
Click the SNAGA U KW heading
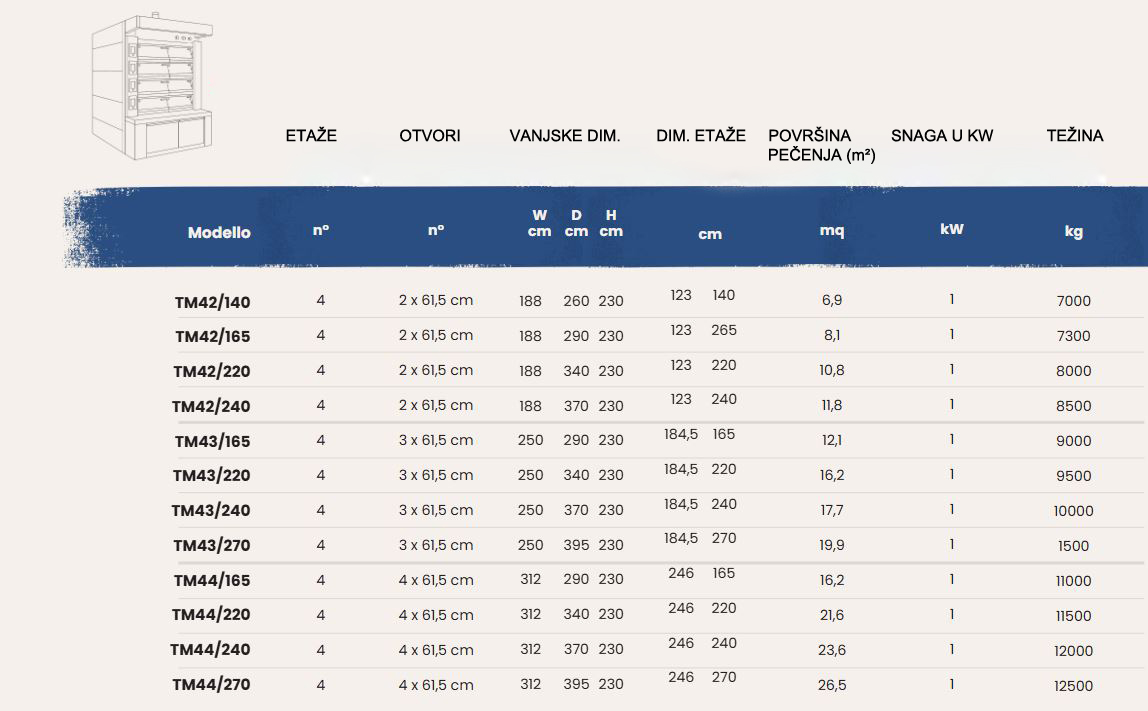(942, 136)
